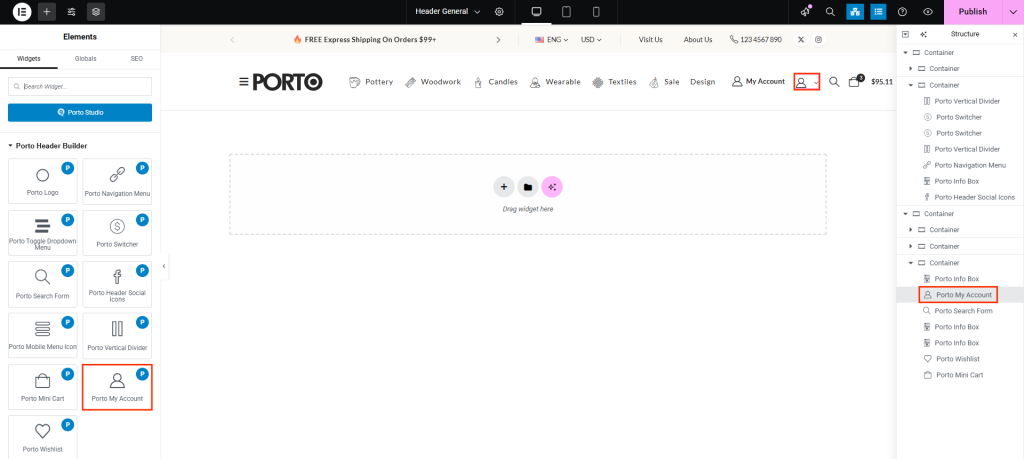Switch to tablet responsive mode

point(566,12)
